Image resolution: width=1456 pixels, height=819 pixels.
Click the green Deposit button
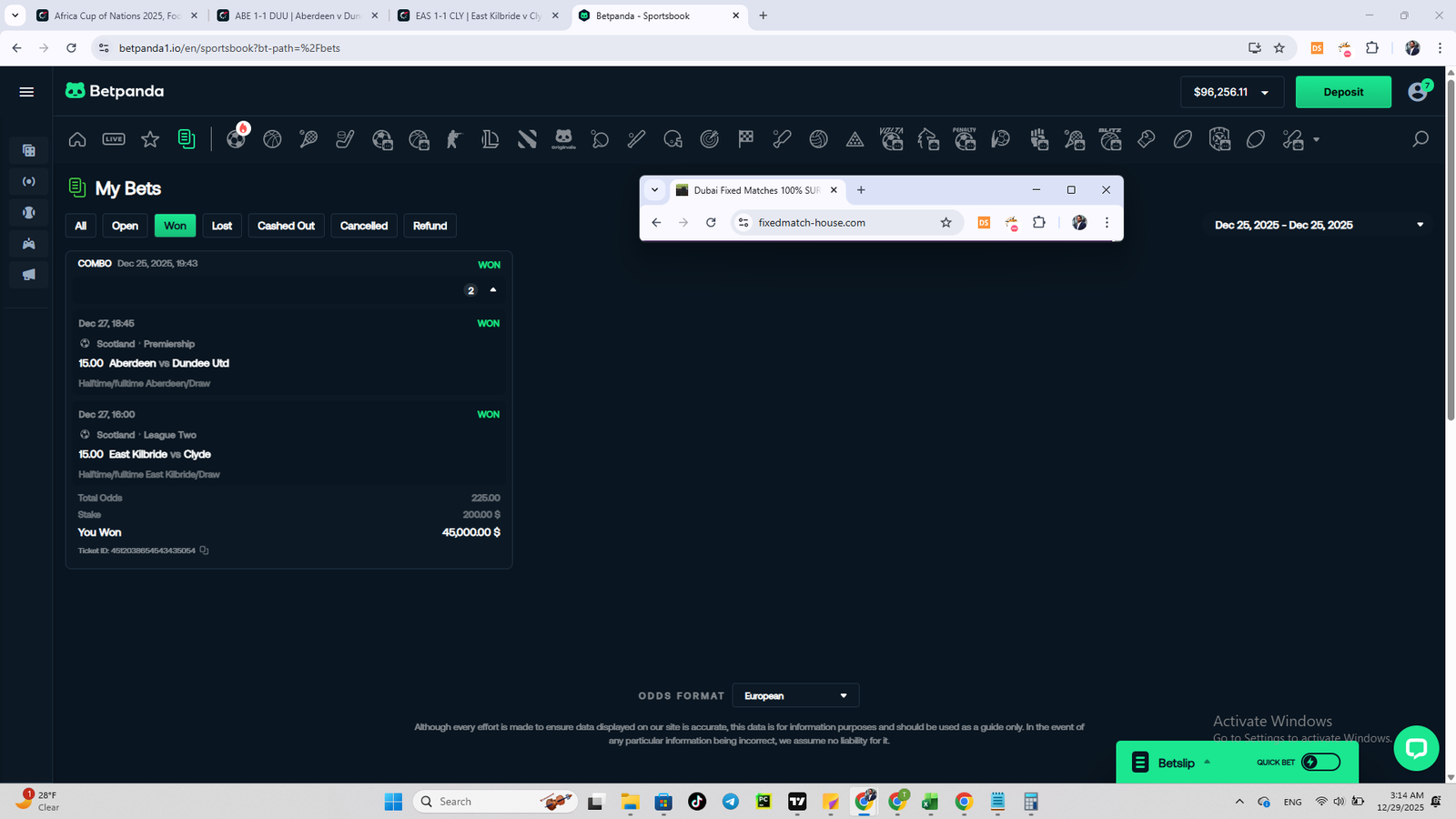(1342, 92)
